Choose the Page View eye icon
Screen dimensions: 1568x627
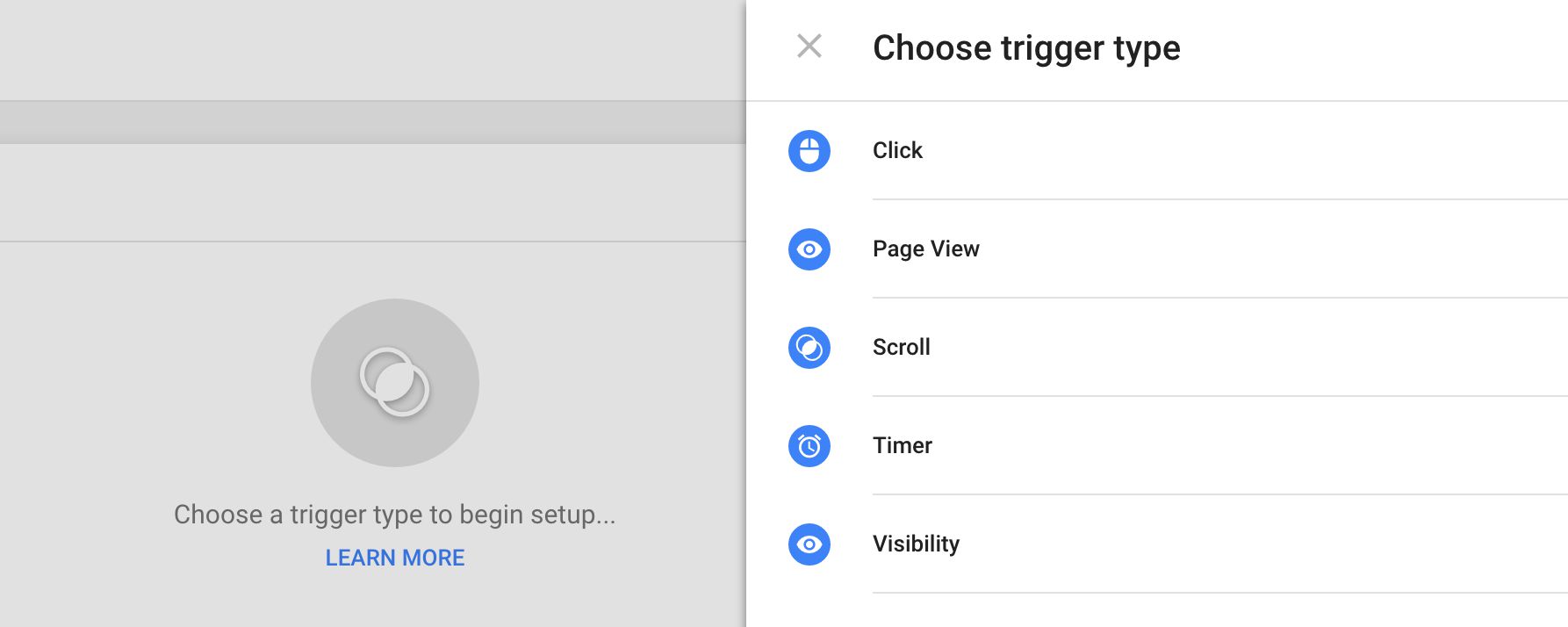[x=809, y=249]
